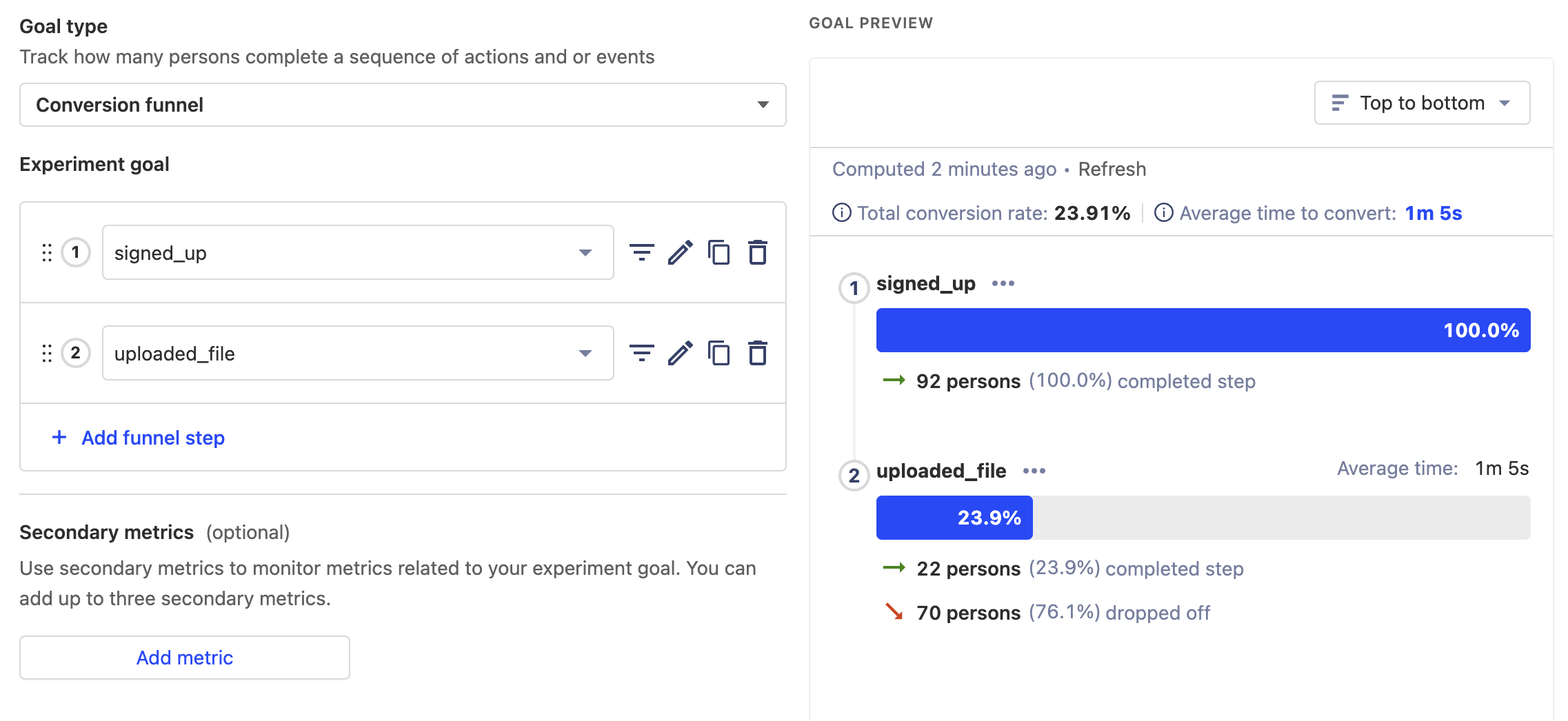
Task: Open the three-dot menu next to uploaded_file
Action: (1036, 471)
